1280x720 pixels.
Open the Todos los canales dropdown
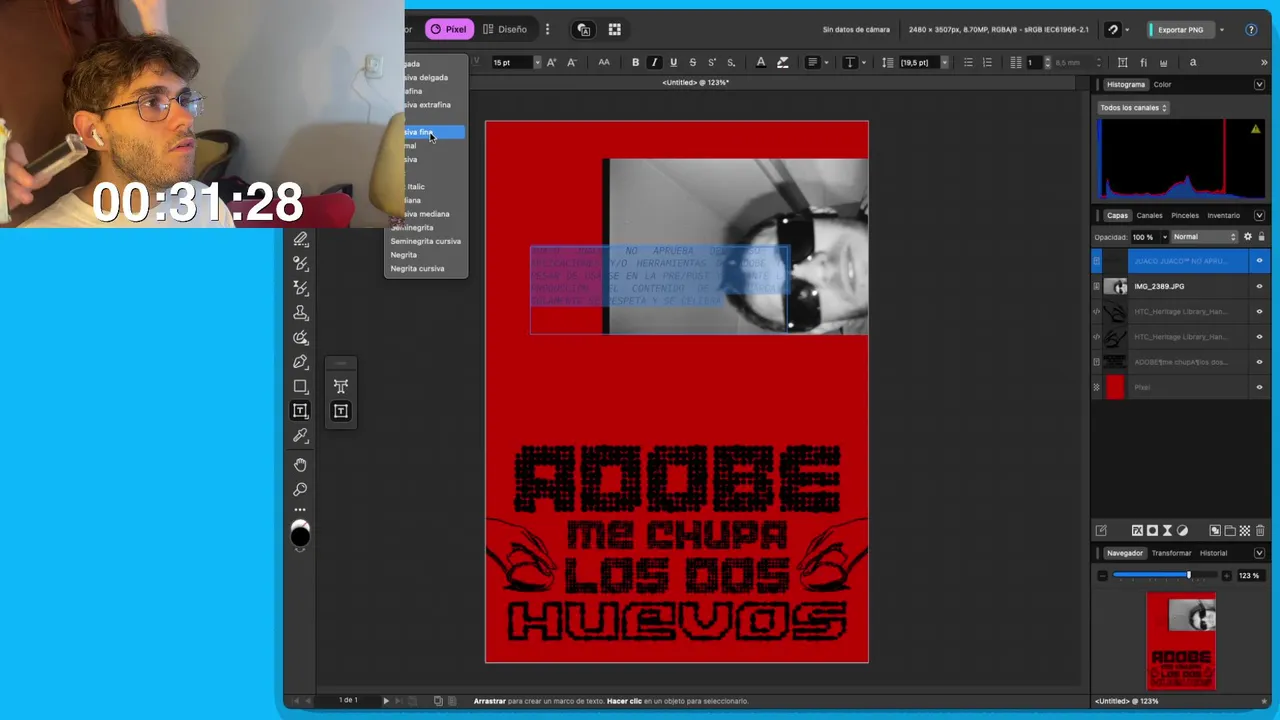(1133, 107)
